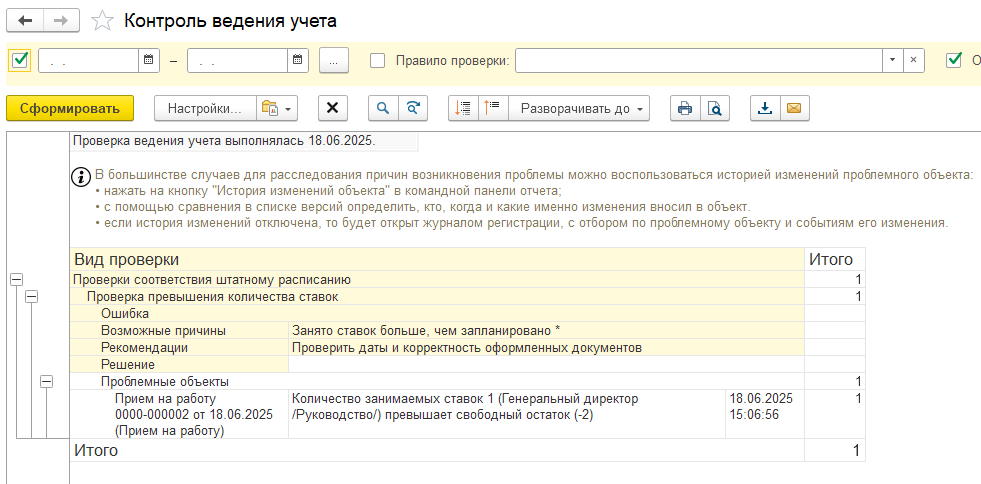
Task: Go back with the left arrow button
Action: [25, 21]
